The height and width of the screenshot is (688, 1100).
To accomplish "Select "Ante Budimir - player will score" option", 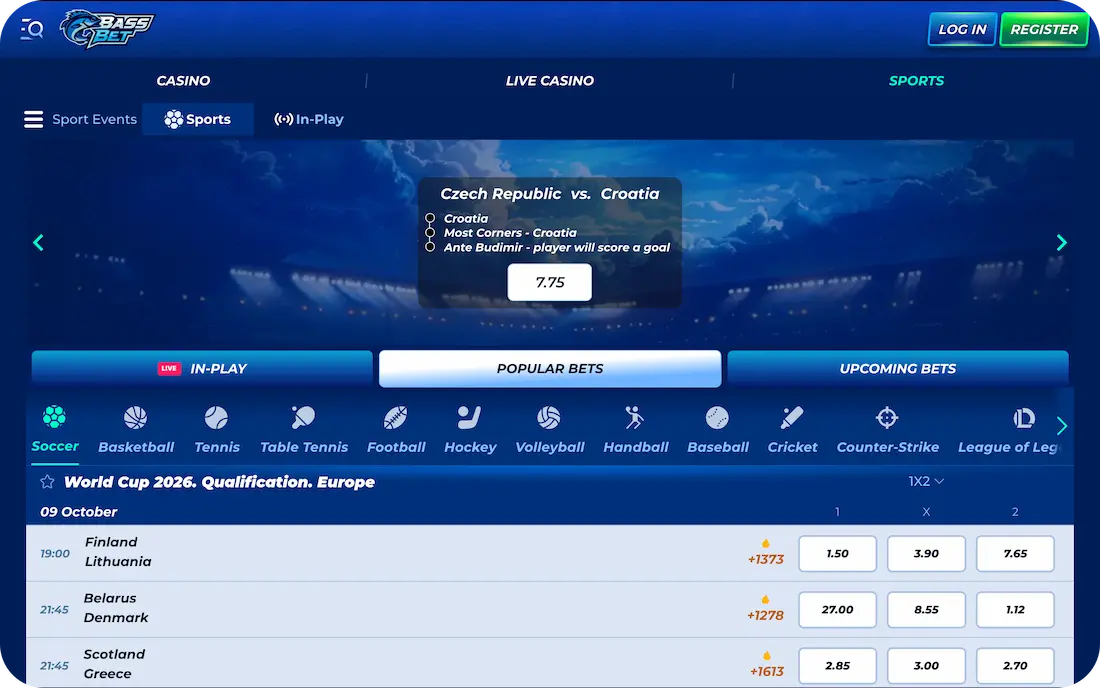I will [x=557, y=247].
